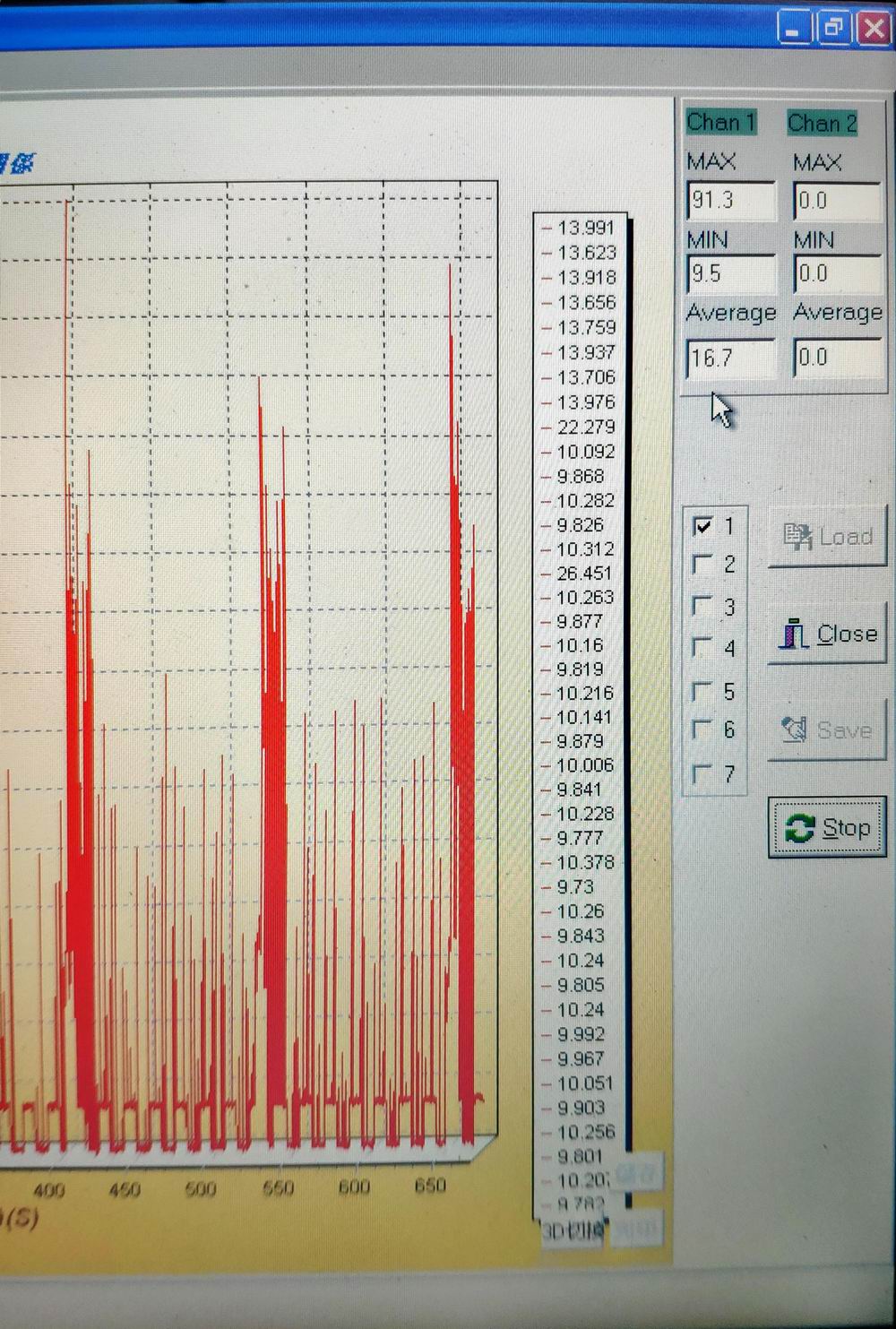Click the 9.967 value in the list
Image resolution: width=896 pixels, height=1329 pixels.
(x=581, y=1059)
